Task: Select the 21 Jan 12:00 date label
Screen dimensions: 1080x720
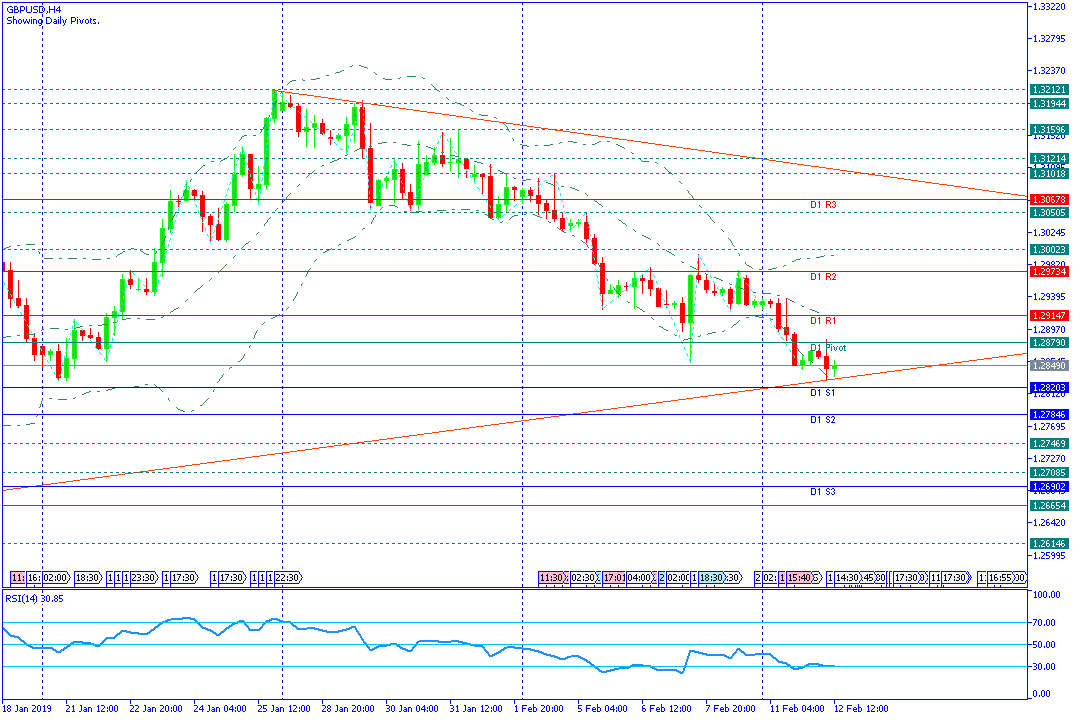Action: [92, 708]
